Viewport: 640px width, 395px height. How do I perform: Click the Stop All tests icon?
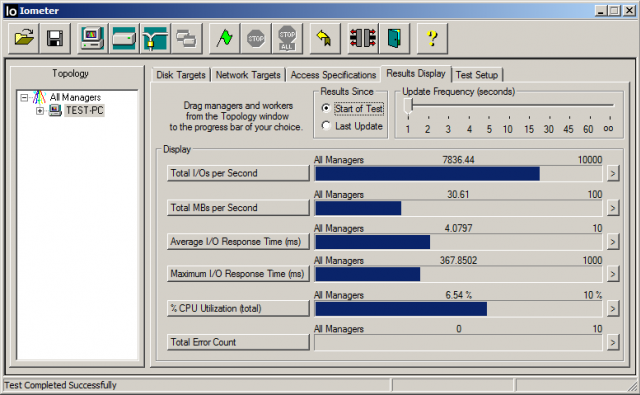[x=287, y=38]
